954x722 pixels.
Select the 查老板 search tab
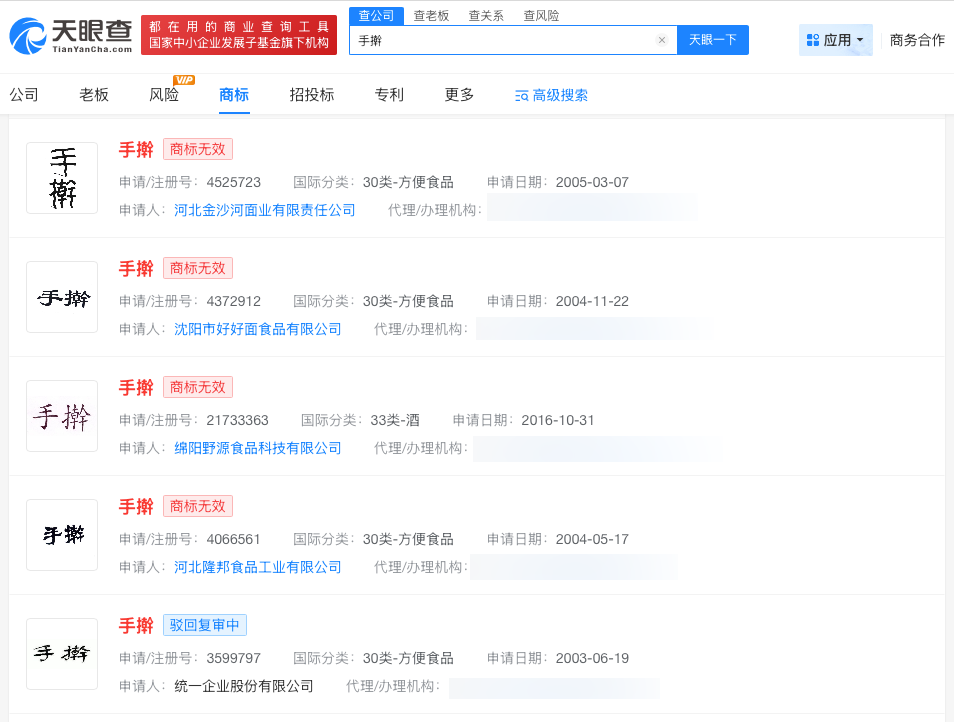pos(431,16)
